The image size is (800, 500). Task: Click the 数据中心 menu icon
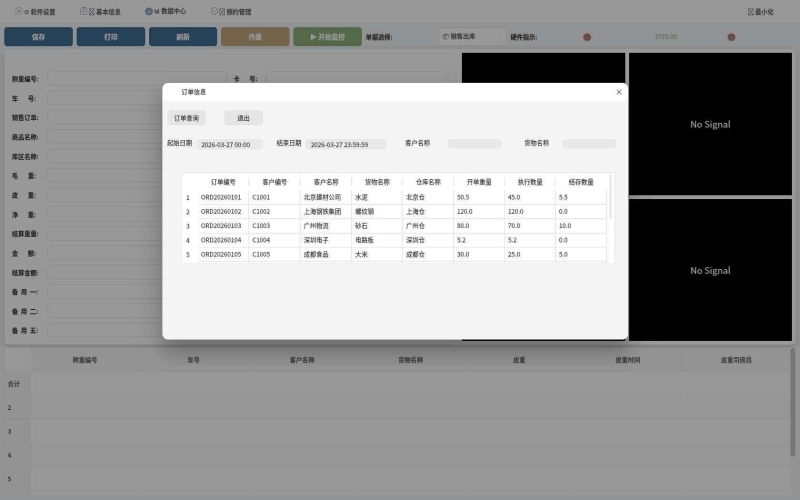tap(149, 12)
